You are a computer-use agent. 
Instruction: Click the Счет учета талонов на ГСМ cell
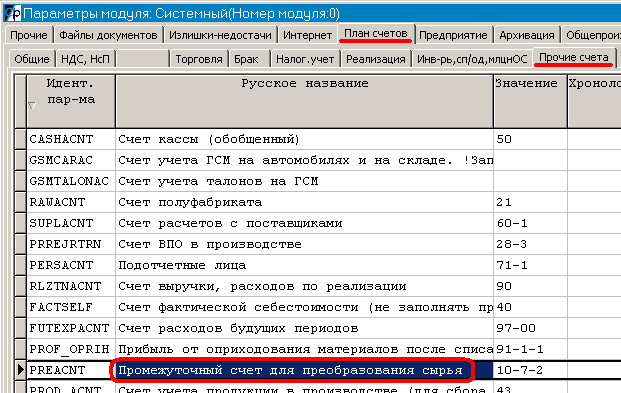point(304,181)
